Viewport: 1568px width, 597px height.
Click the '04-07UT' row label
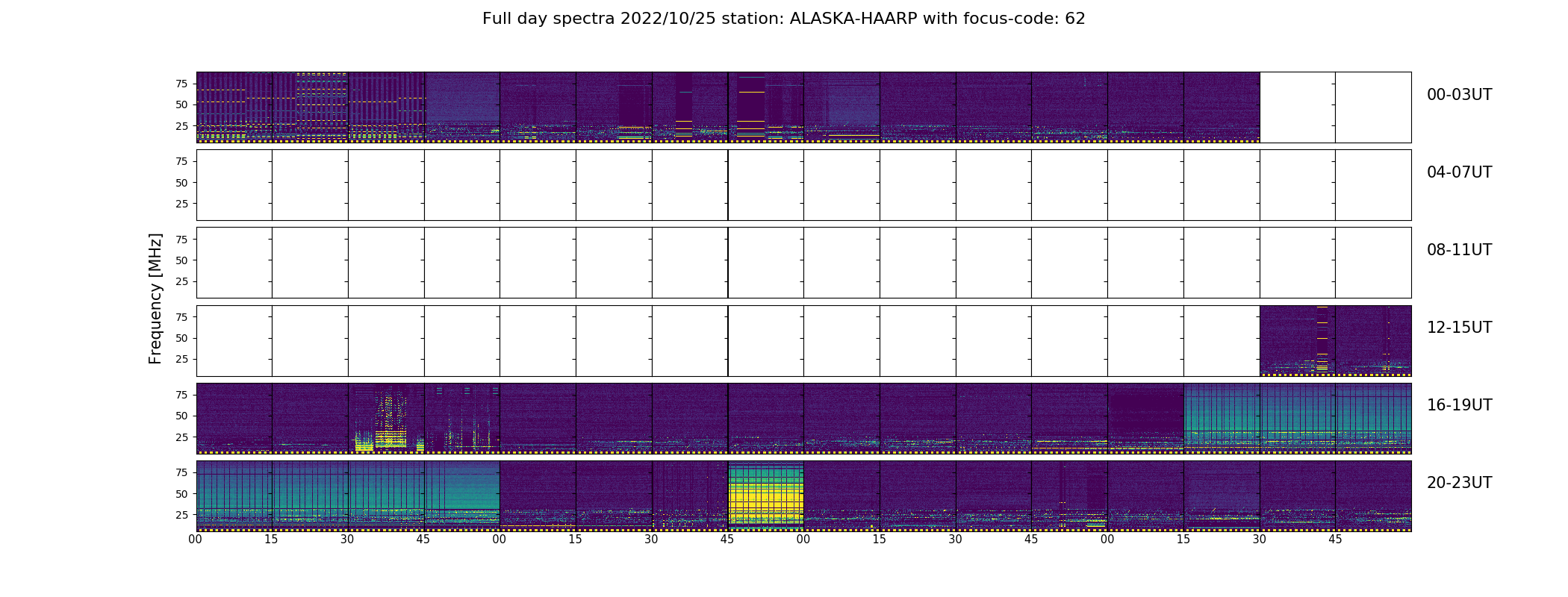coord(1459,172)
